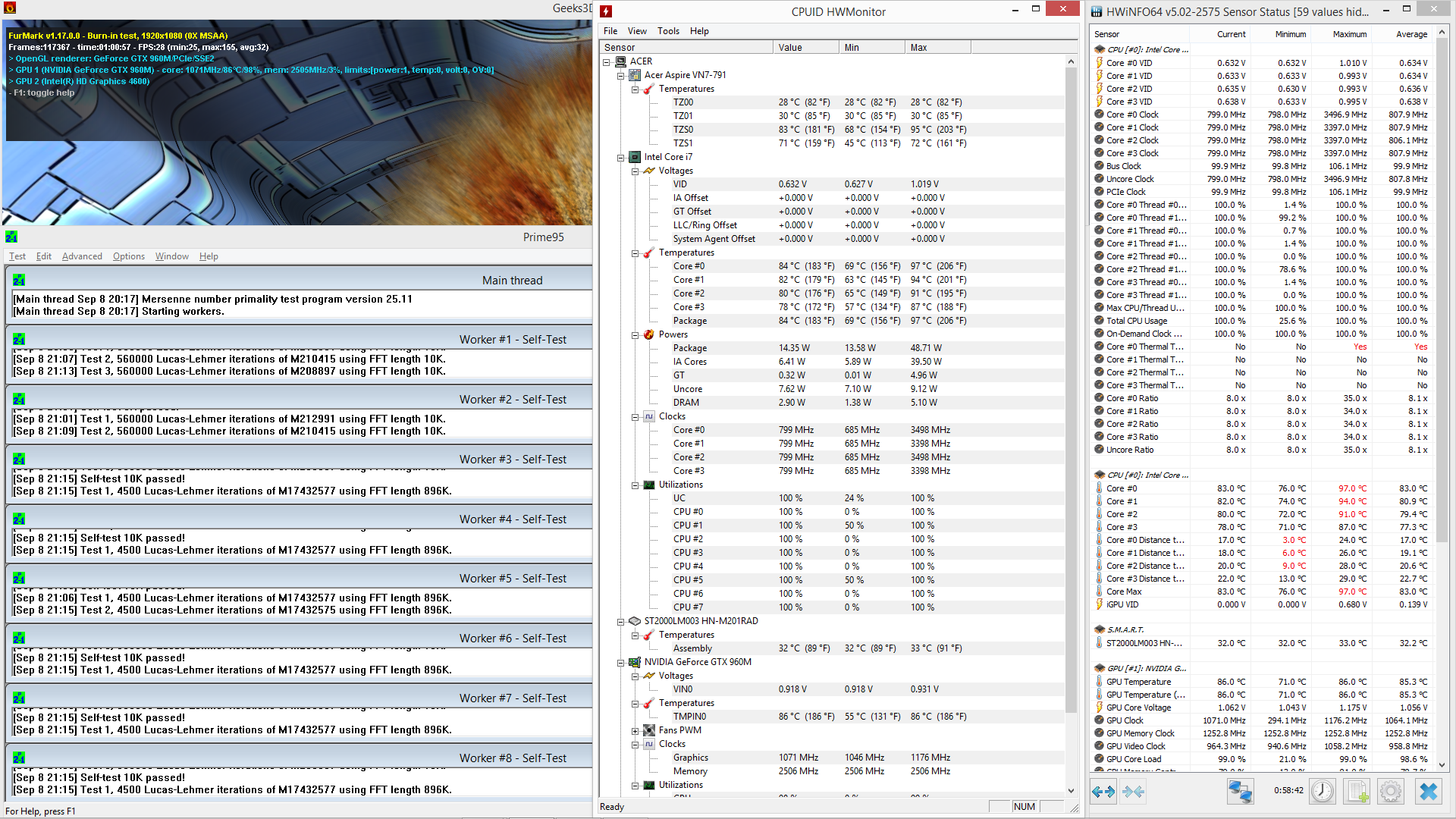
Task: Click the Main thread window icon
Action: (19, 281)
